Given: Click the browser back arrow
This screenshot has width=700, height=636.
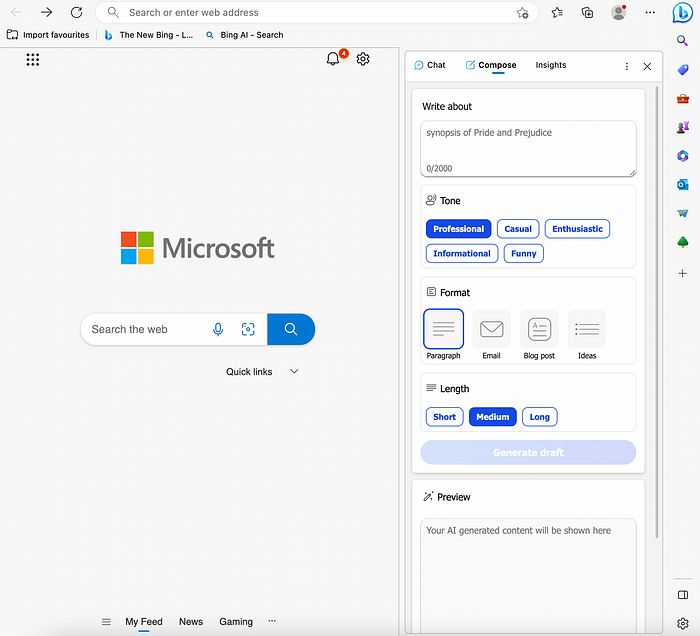Looking at the screenshot, I should tap(17, 12).
